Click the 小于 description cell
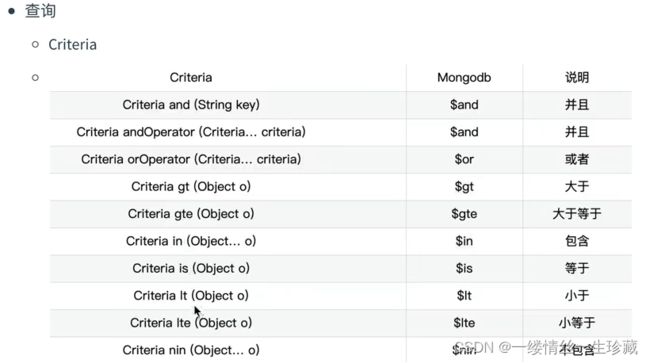The width and height of the screenshot is (650, 363). (577, 296)
